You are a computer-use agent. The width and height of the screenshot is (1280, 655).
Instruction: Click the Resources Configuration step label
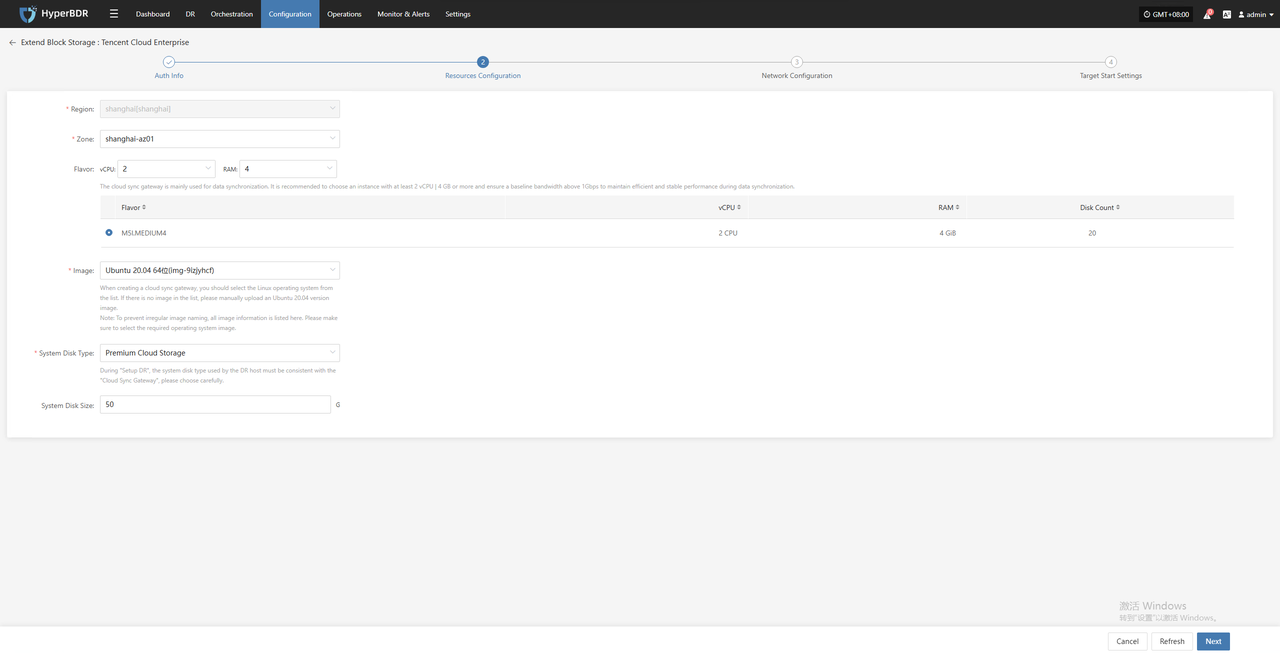coord(483,76)
